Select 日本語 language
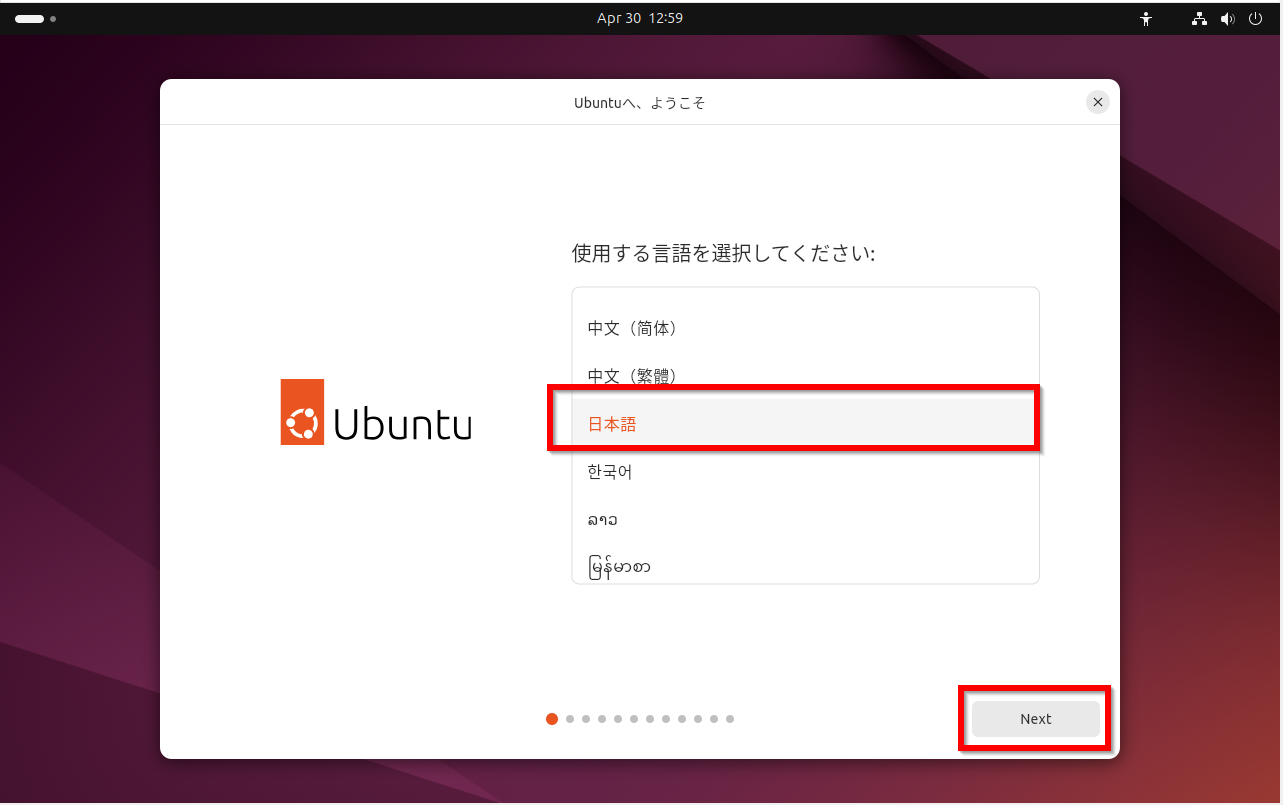Screen dimensions: 1283x805 (x=805, y=424)
